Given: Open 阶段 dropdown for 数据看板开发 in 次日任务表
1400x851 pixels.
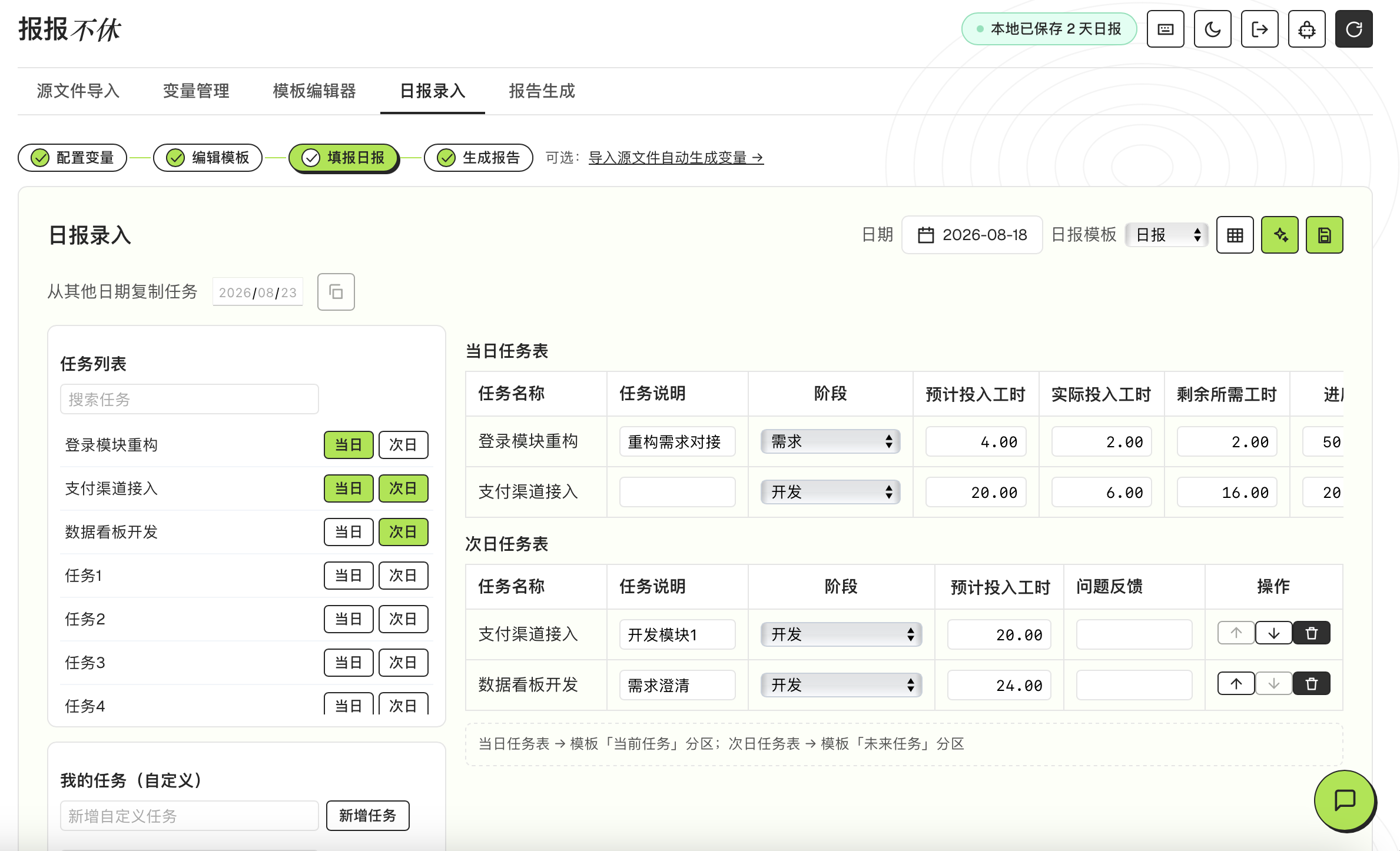Looking at the screenshot, I should point(841,685).
